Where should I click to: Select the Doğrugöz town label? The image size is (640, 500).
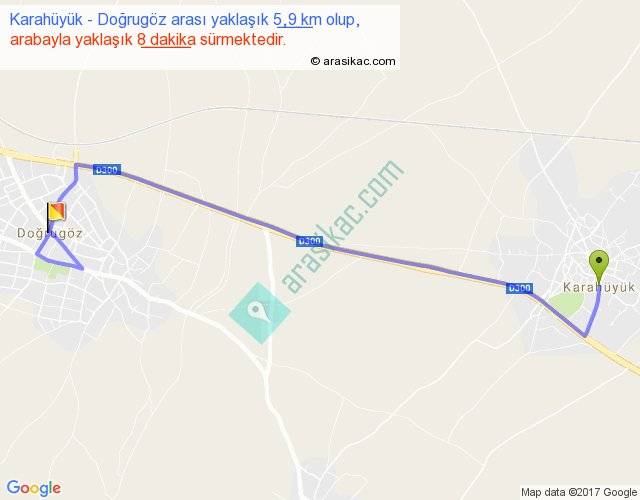coord(50,233)
